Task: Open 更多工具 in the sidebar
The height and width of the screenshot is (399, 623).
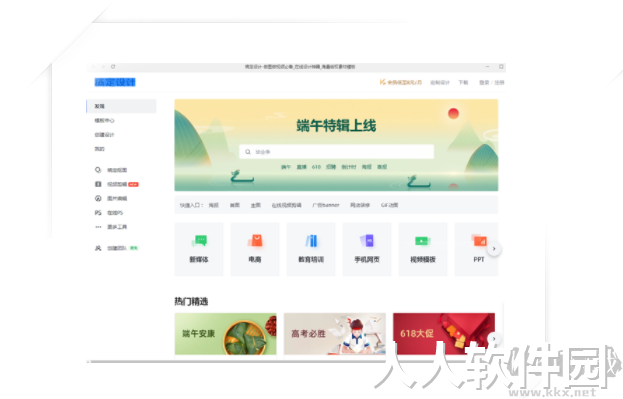Action: 117,227
